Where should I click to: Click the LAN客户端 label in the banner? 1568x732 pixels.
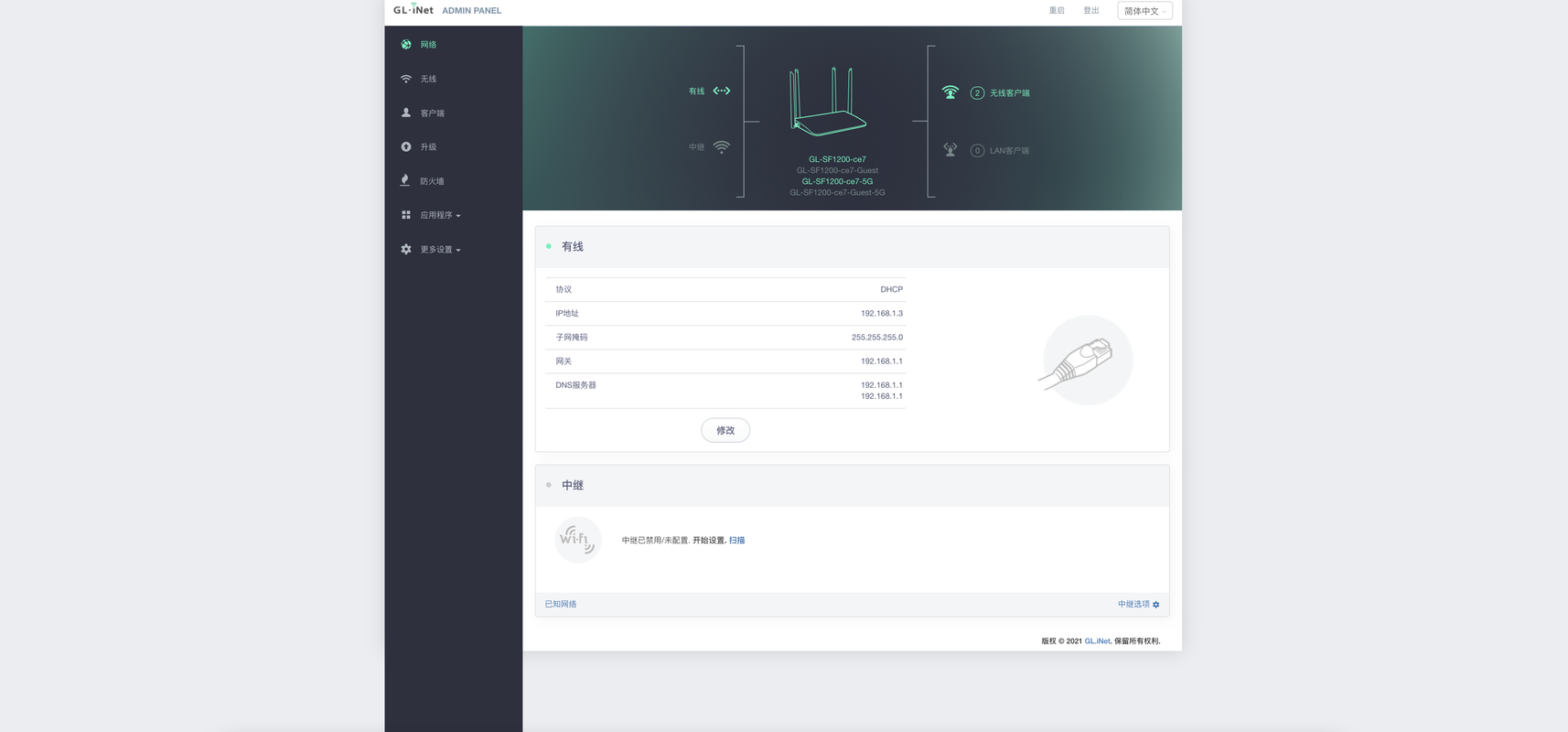[x=1009, y=151]
